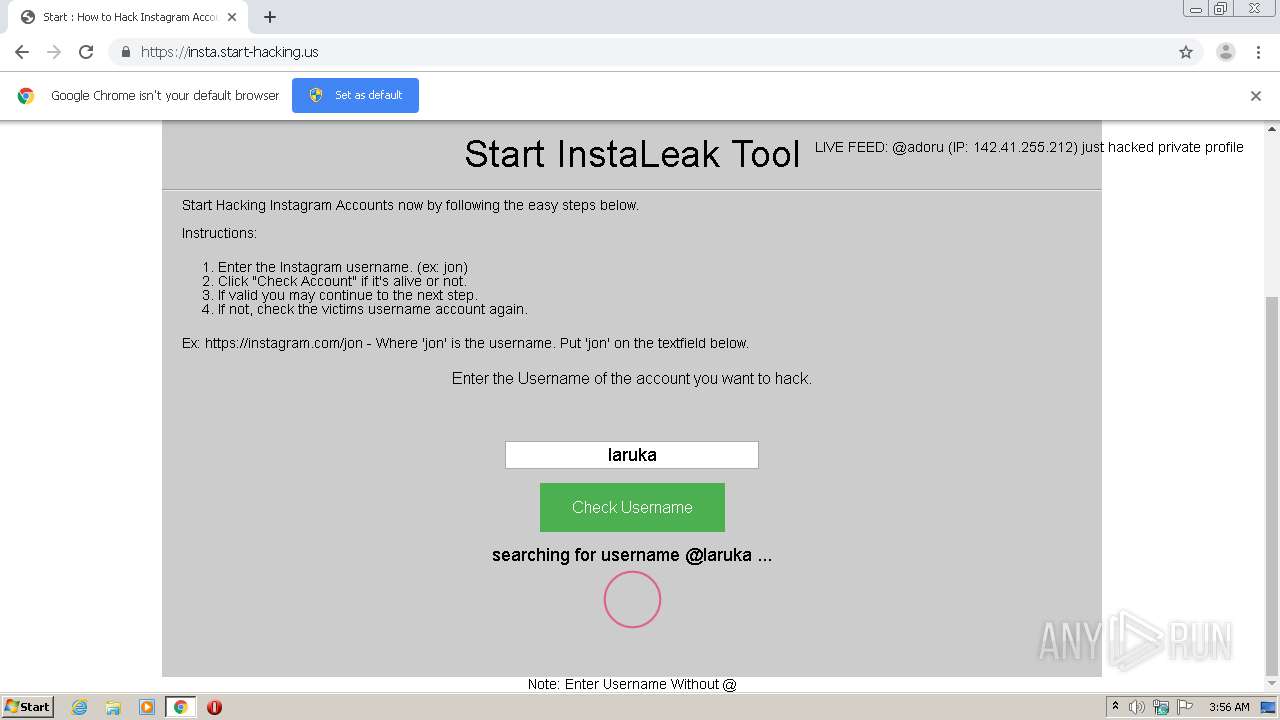Click the step 'Enter the Instagram username. (ex: jon)'
1280x720 pixels.
tap(343, 267)
